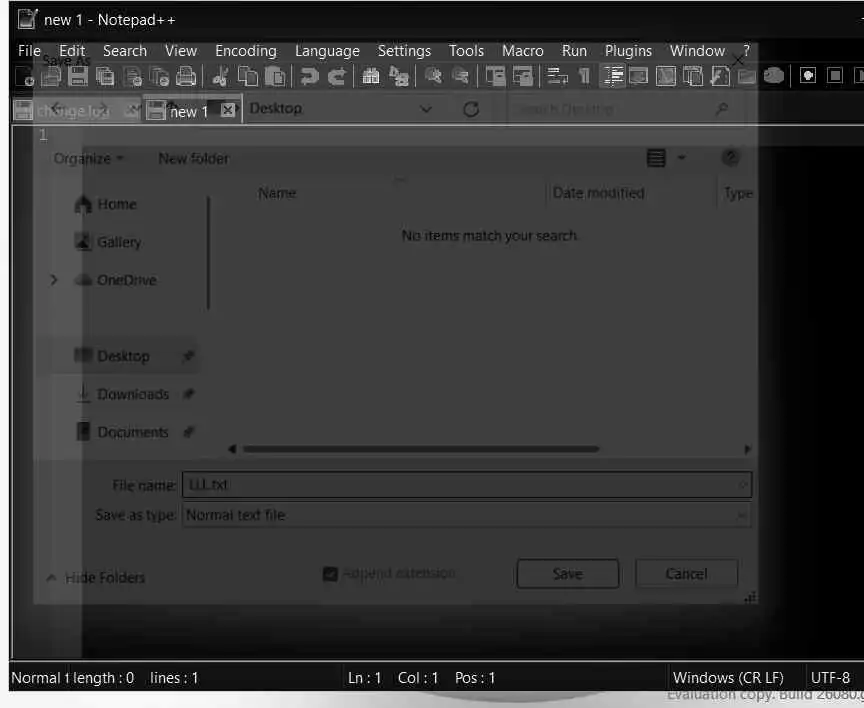Open the User Defined Language icon
Viewport: 864px width, 708px height.
tap(638, 76)
